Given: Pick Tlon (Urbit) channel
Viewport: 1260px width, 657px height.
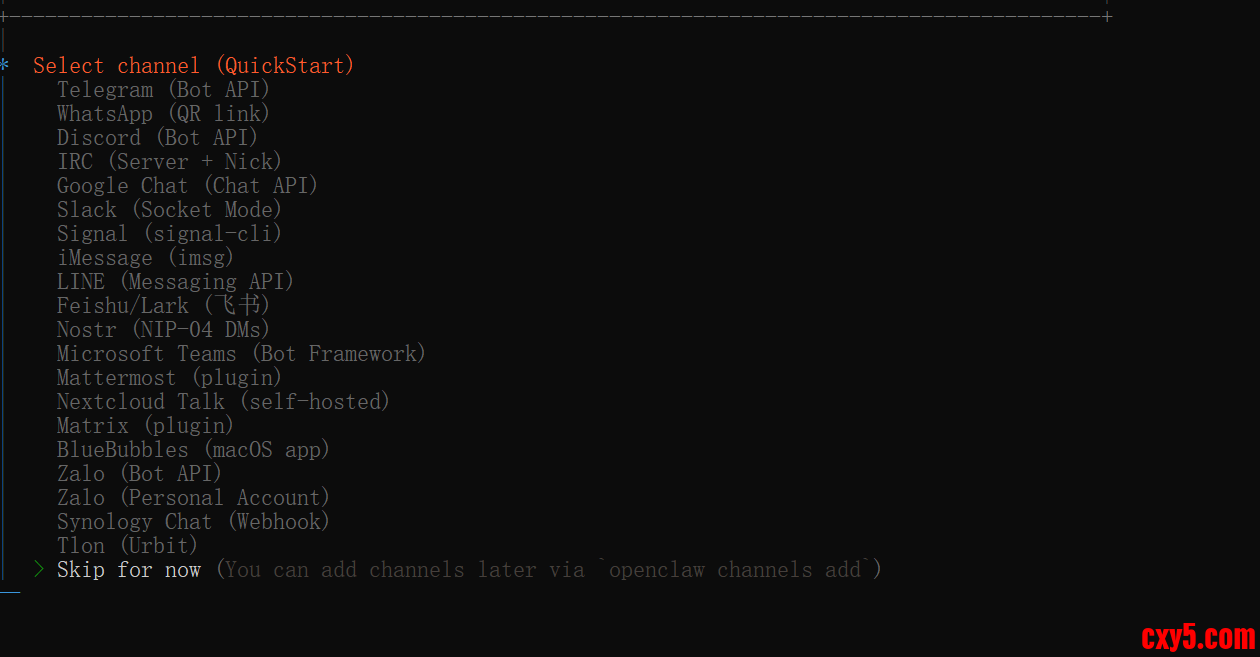Looking at the screenshot, I should click(127, 546).
